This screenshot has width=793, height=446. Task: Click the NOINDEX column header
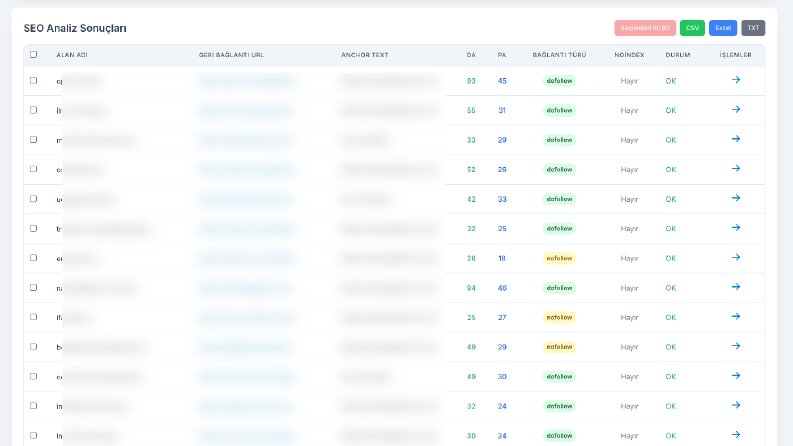pos(629,55)
